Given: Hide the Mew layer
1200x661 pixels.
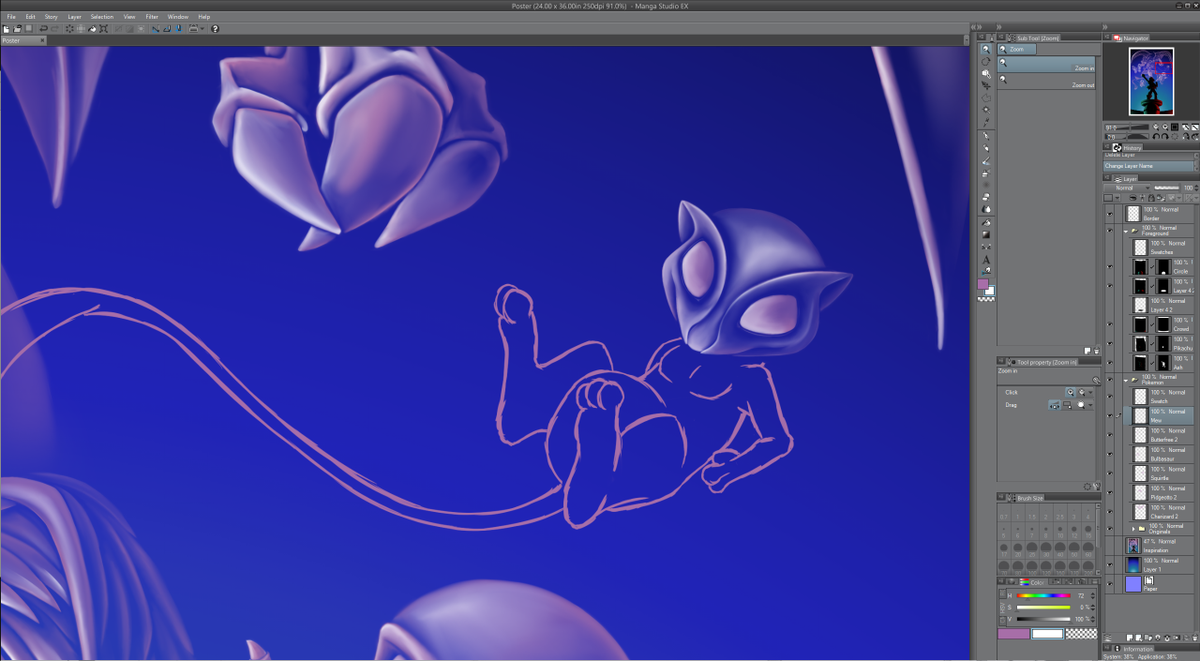Looking at the screenshot, I should (x=1109, y=416).
